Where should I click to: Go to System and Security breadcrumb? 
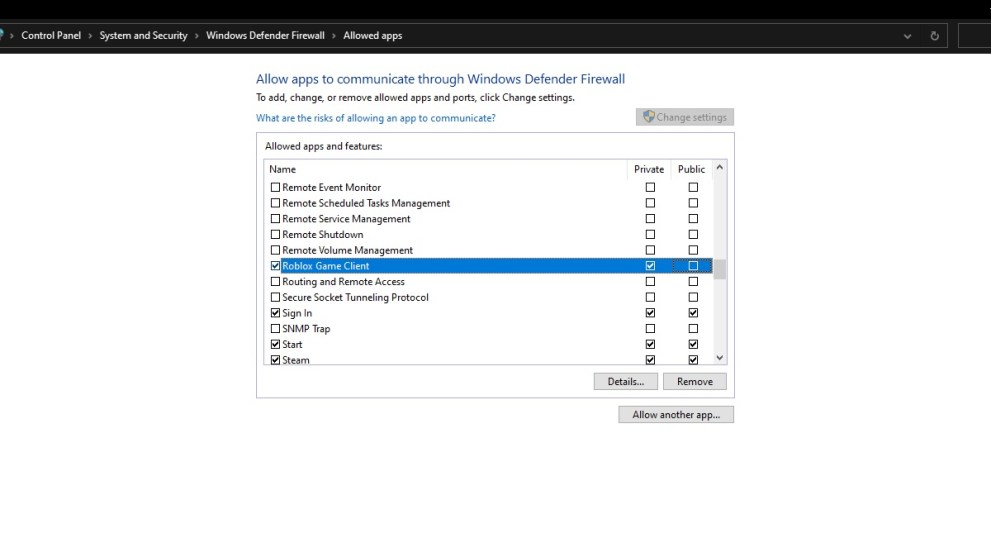tap(143, 35)
